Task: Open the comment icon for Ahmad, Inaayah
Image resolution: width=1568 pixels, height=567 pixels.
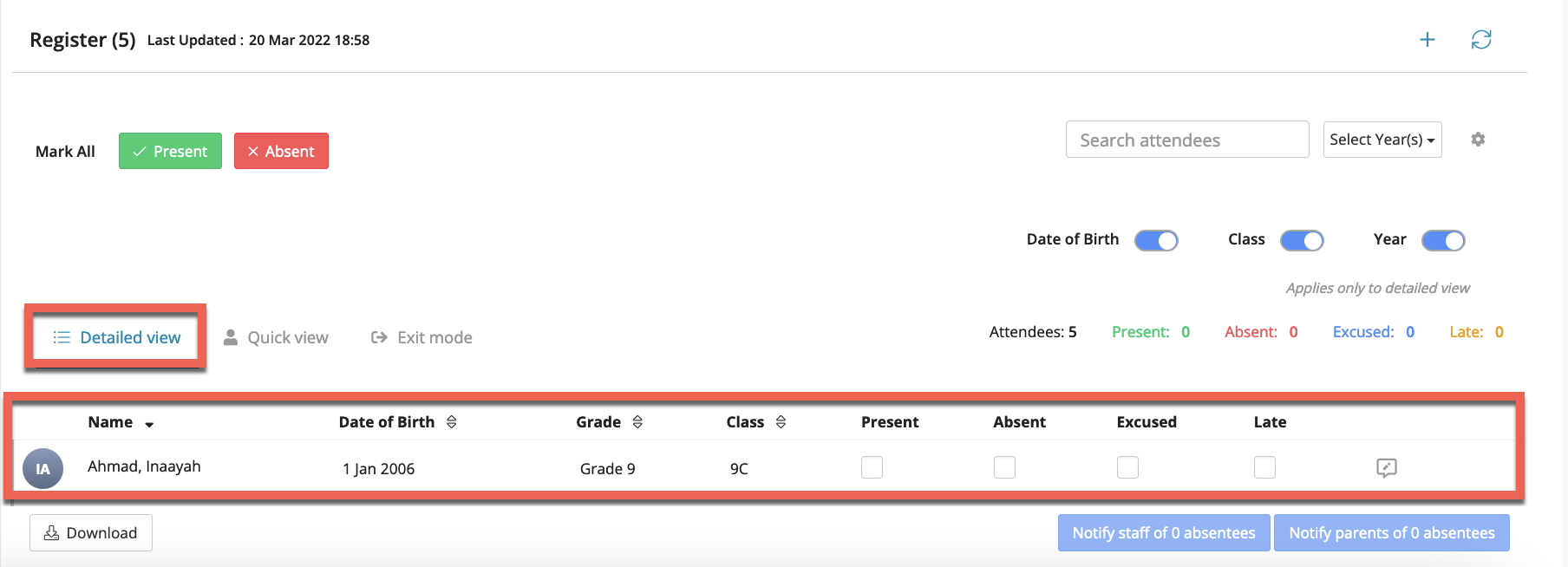Action: click(x=1386, y=468)
